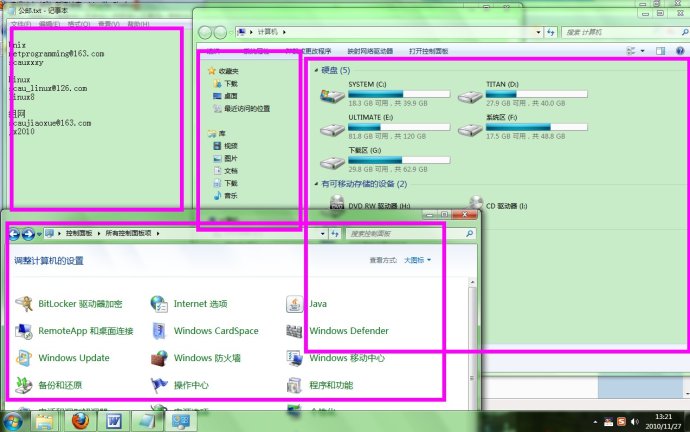Open Word from the taskbar
Image resolution: width=690 pixels, height=432 pixels.
pos(114,421)
